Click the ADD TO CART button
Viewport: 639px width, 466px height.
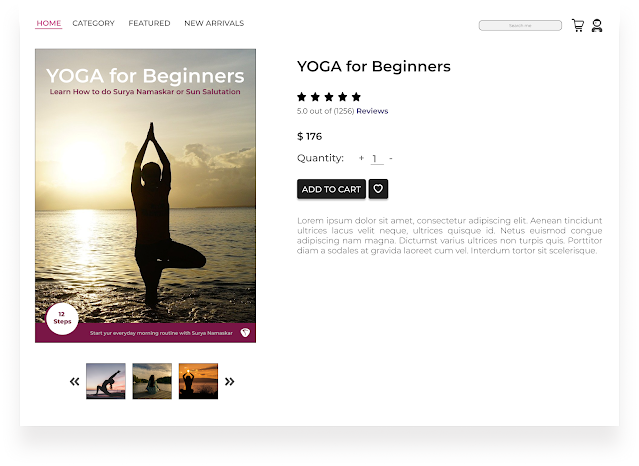(x=331, y=189)
